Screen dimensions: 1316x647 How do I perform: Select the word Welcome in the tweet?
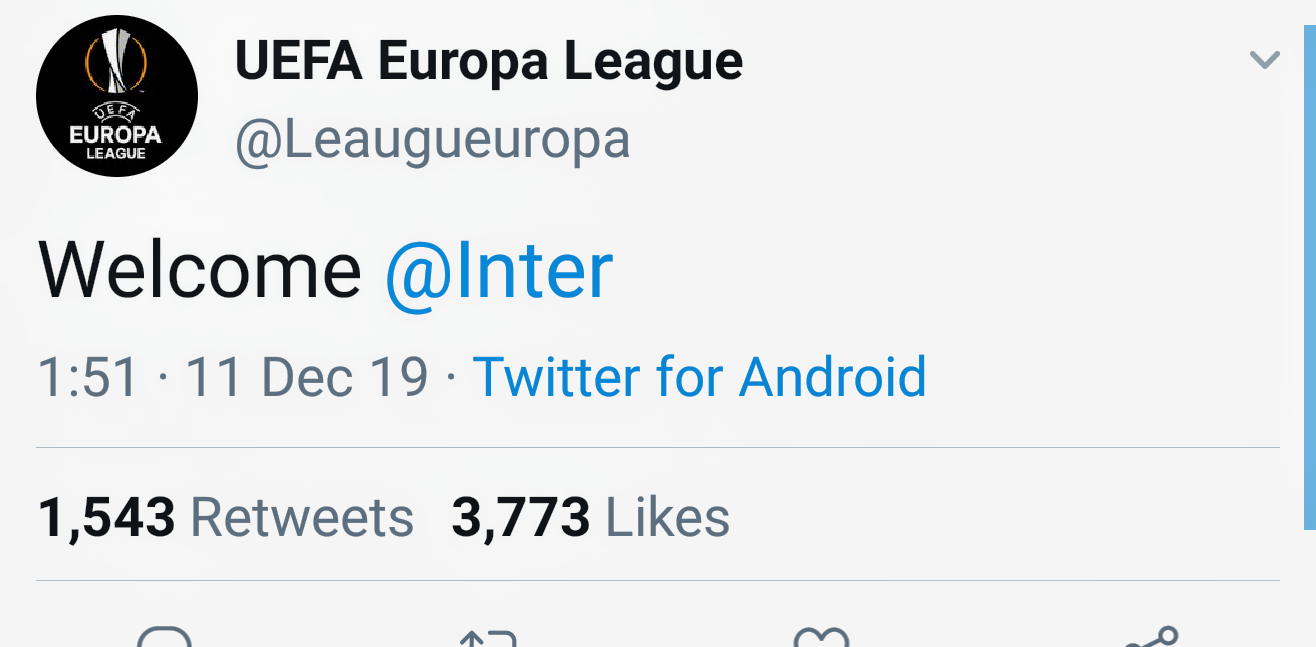(199, 271)
